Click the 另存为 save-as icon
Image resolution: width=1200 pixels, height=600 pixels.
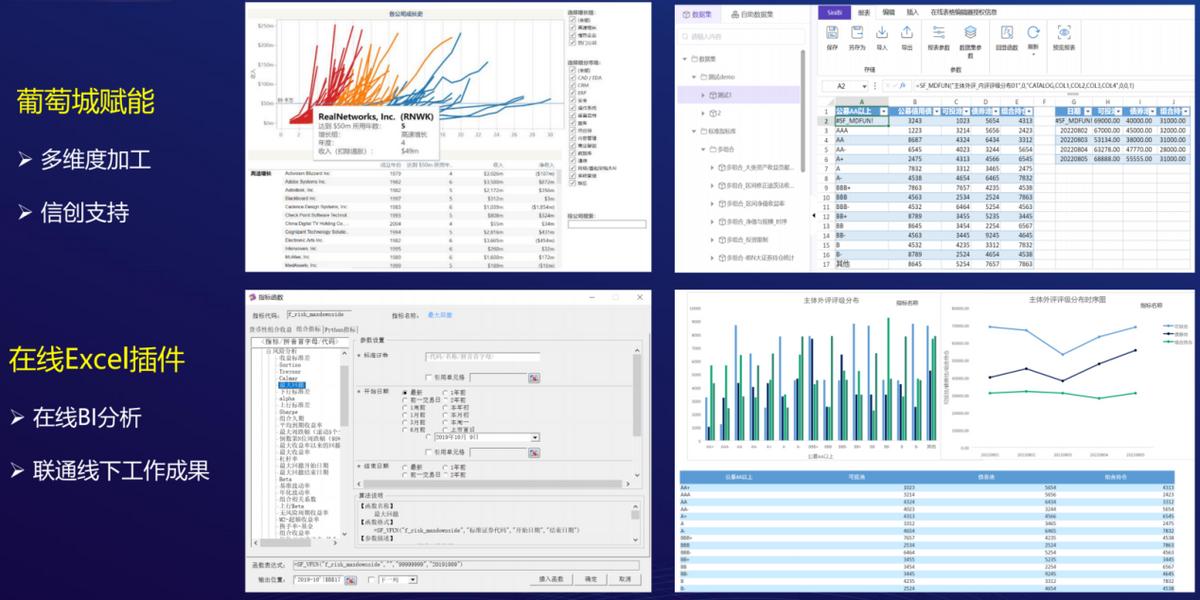[856, 33]
